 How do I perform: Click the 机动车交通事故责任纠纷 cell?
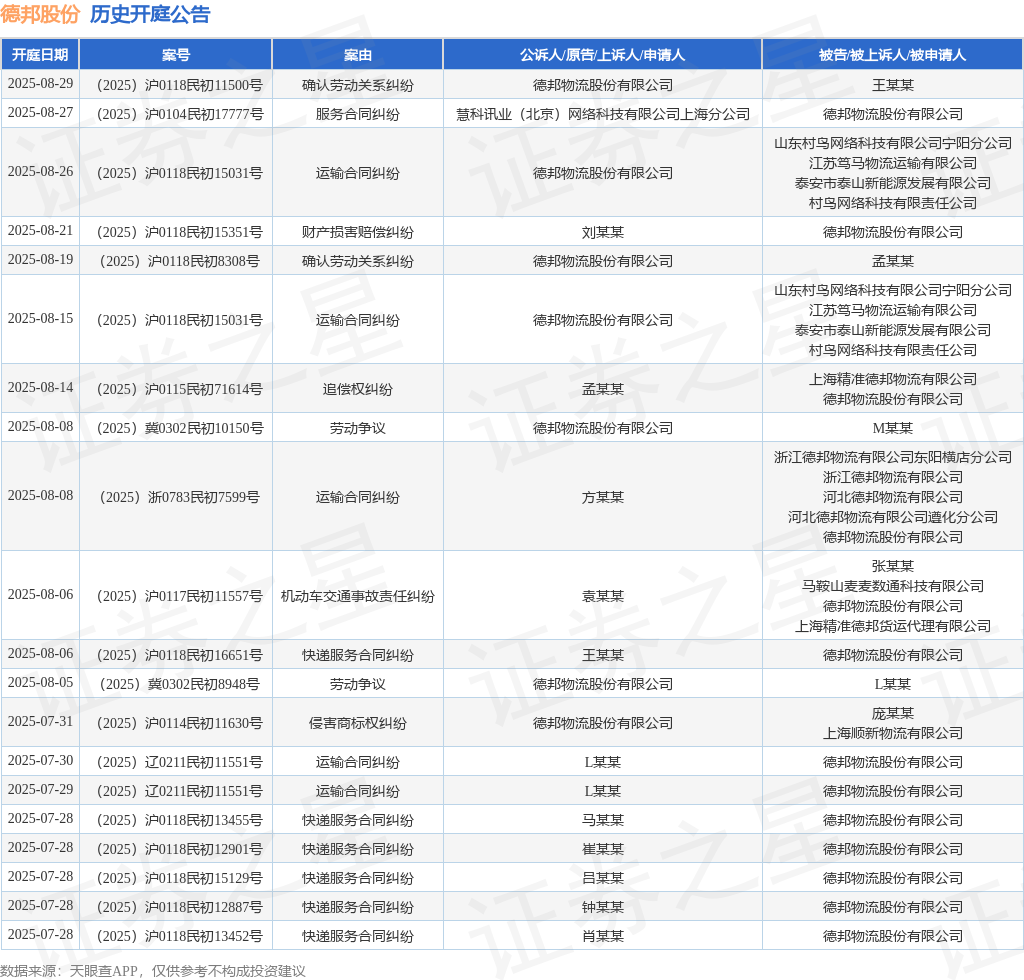pos(358,596)
